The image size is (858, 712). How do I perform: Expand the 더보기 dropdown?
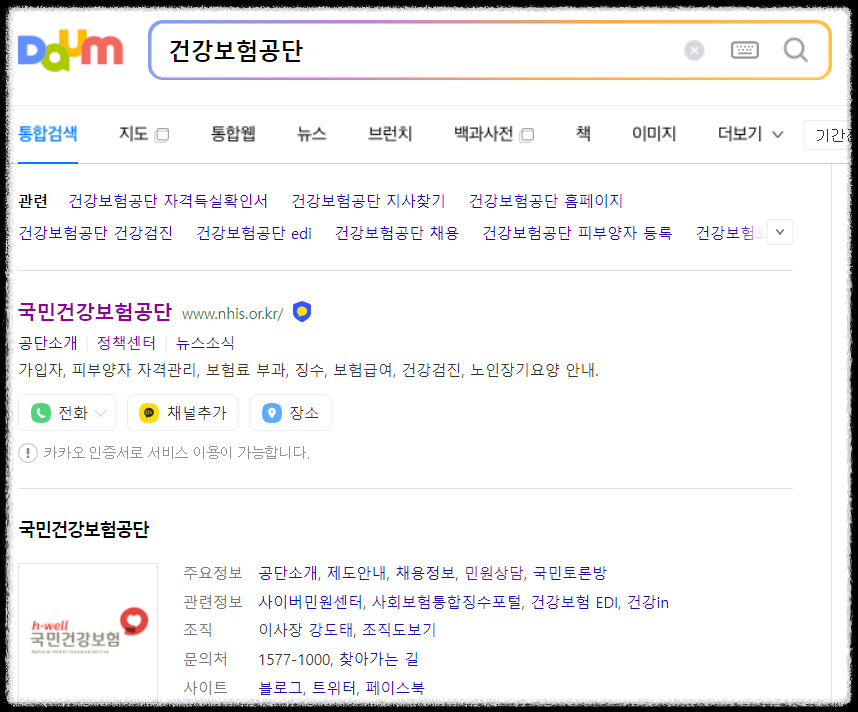tap(750, 134)
